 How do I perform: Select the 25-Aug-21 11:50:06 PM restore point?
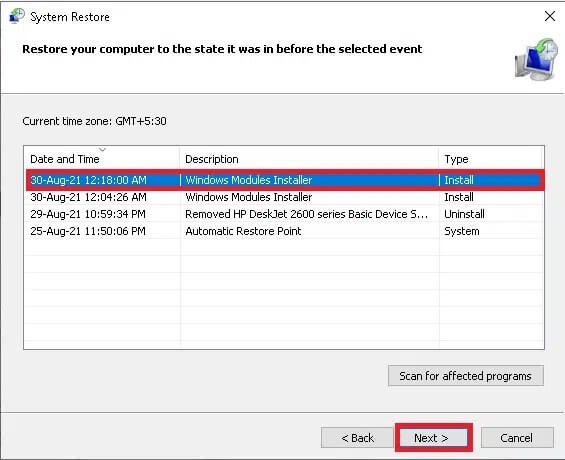point(285,231)
